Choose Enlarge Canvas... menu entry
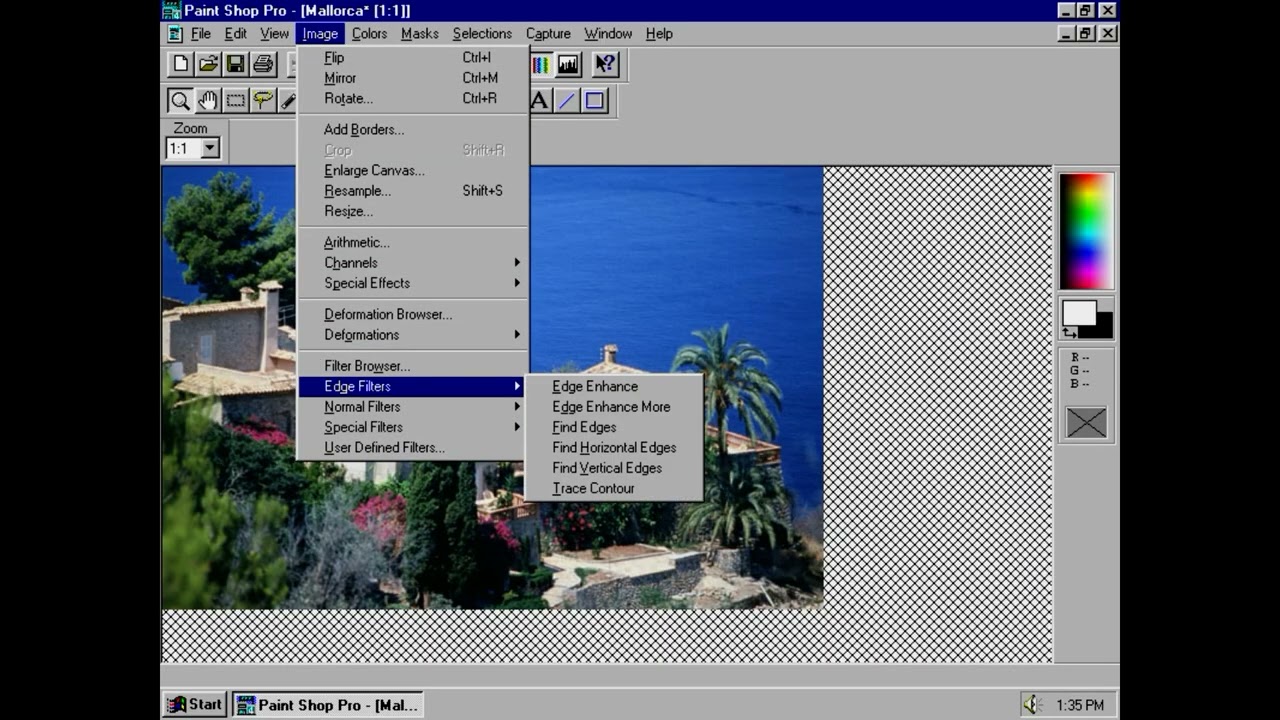 pyautogui.click(x=413, y=170)
